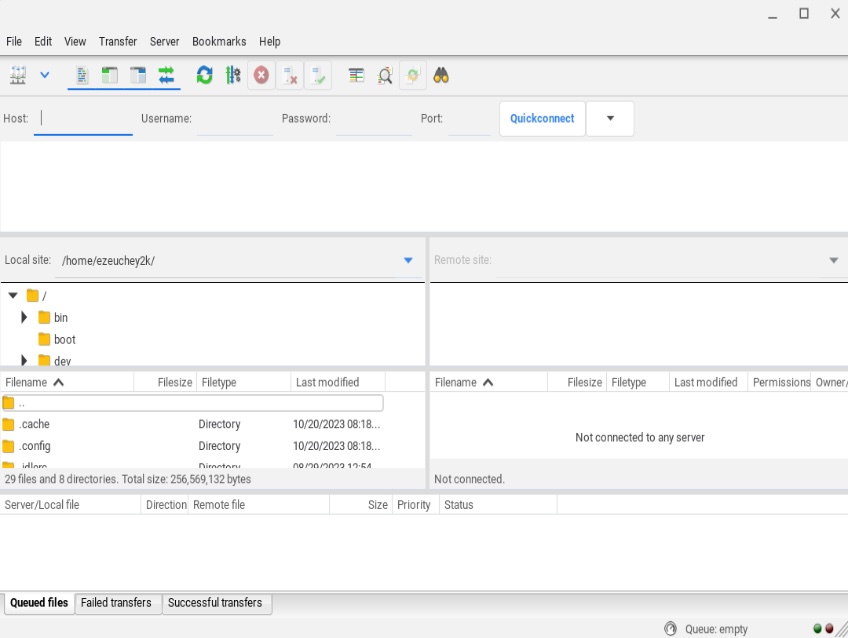The height and width of the screenshot is (638, 848).
Task: Open Quickconnect history dropdown
Action: (610, 118)
